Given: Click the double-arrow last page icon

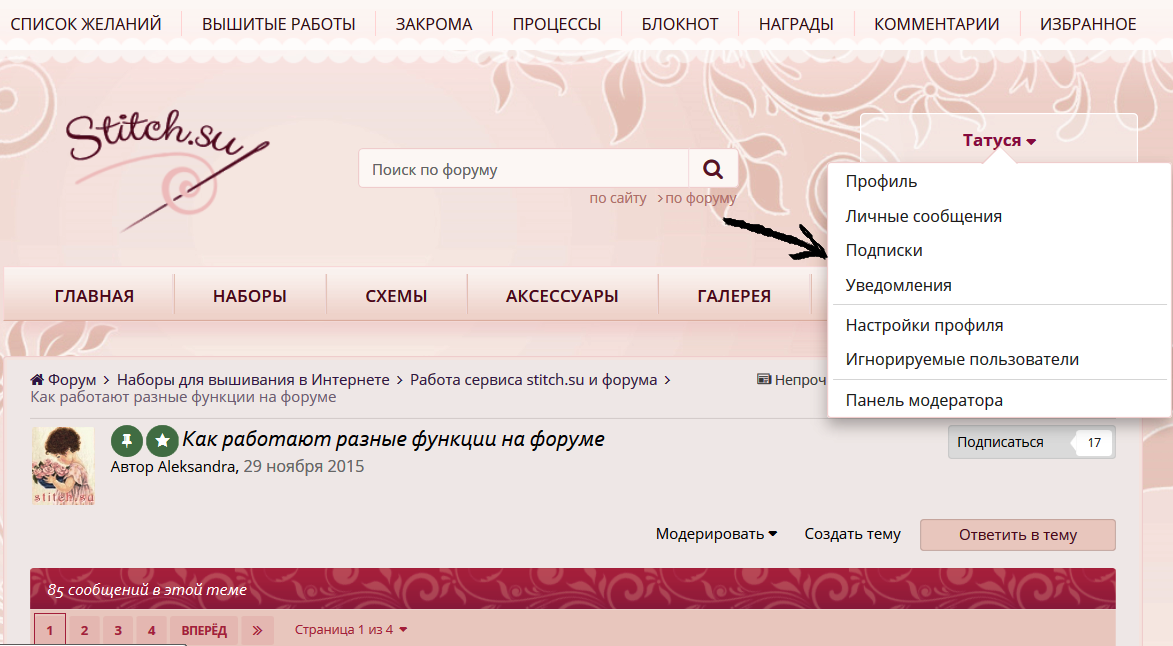Looking at the screenshot, I should 257,631.
